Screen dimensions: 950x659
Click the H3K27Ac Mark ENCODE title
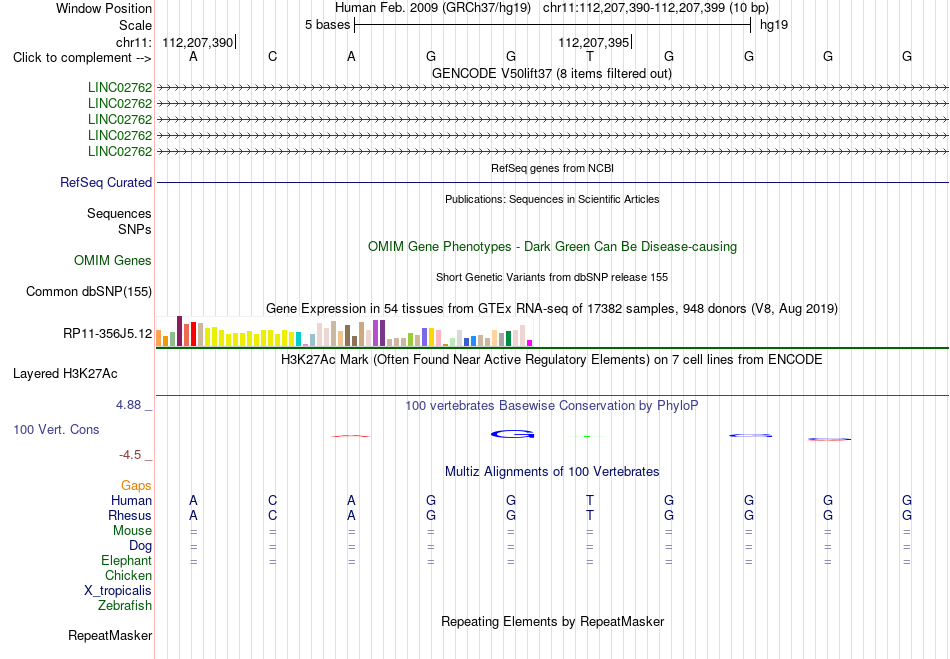click(552, 360)
